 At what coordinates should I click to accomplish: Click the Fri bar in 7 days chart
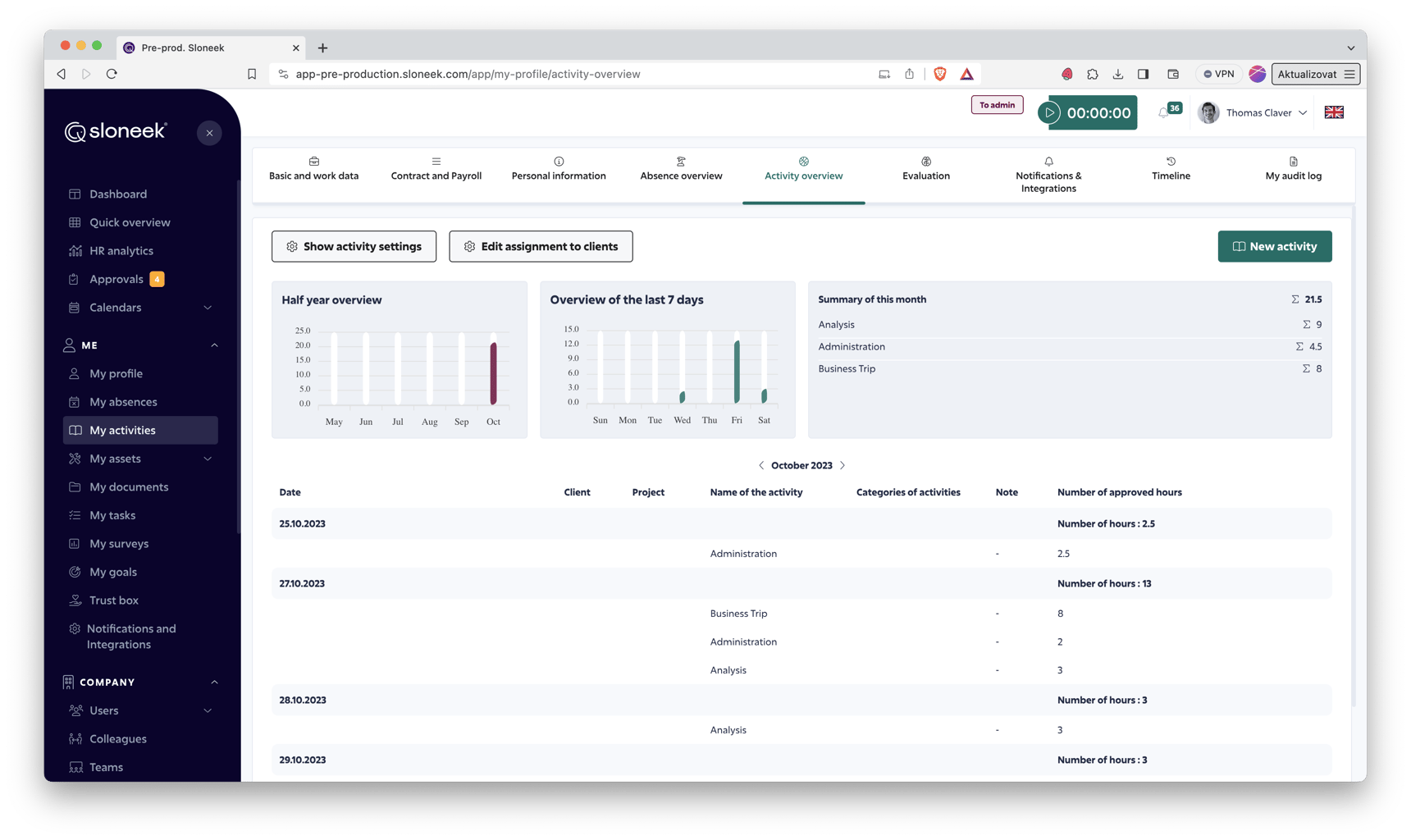click(737, 372)
